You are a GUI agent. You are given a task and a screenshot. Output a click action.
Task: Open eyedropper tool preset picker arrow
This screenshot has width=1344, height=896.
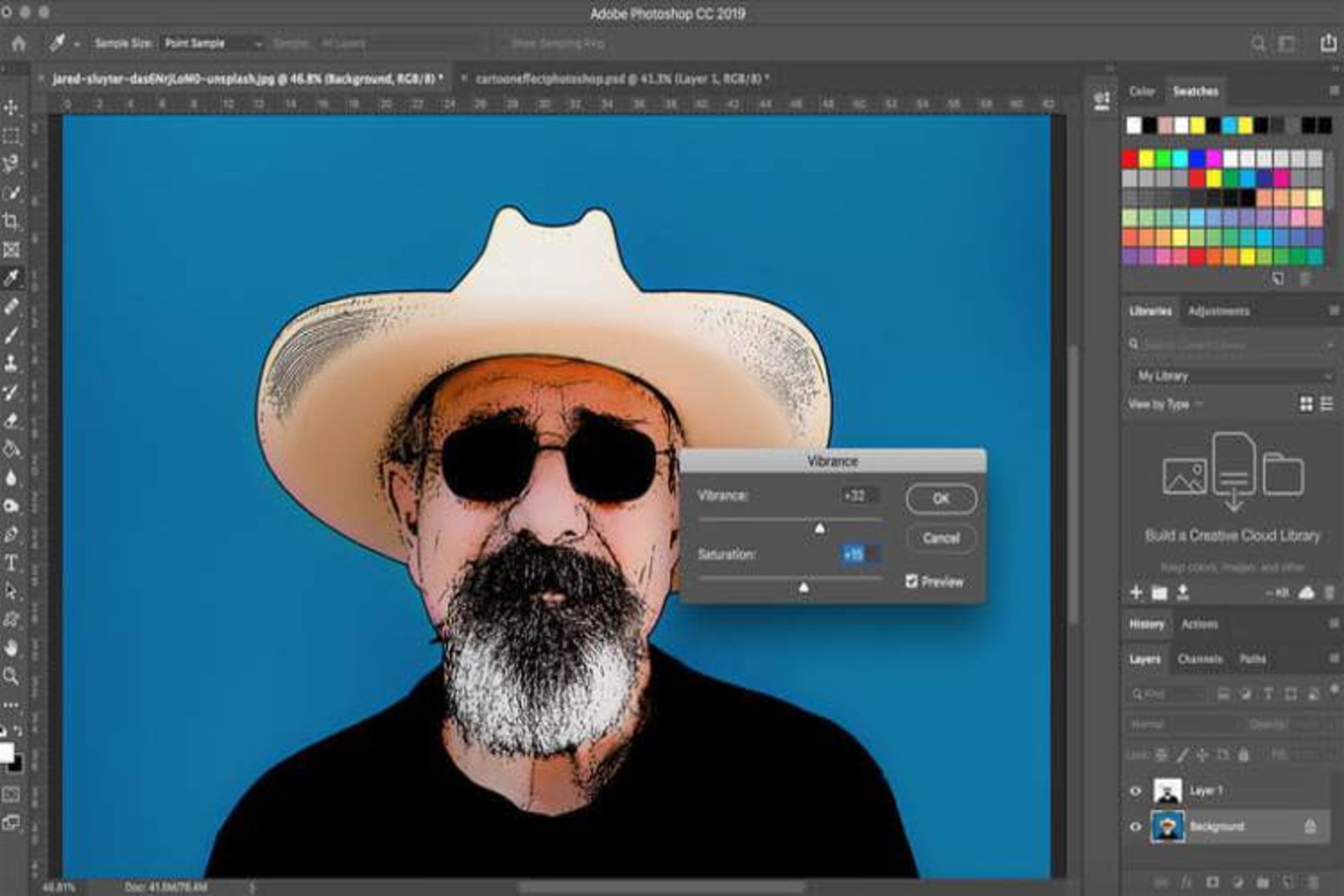(x=76, y=44)
